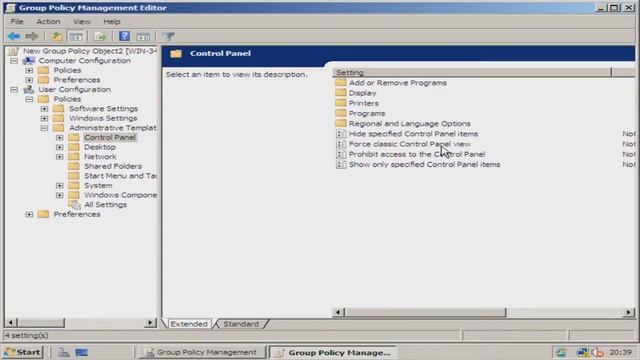Click the Up one level folder icon
Image resolution: width=640 pixels, height=360 pixels.
coord(56,36)
